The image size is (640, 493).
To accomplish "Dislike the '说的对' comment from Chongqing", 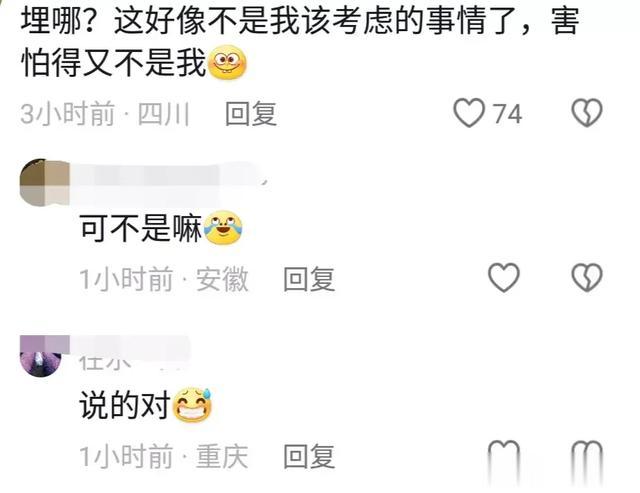I will [587, 459].
